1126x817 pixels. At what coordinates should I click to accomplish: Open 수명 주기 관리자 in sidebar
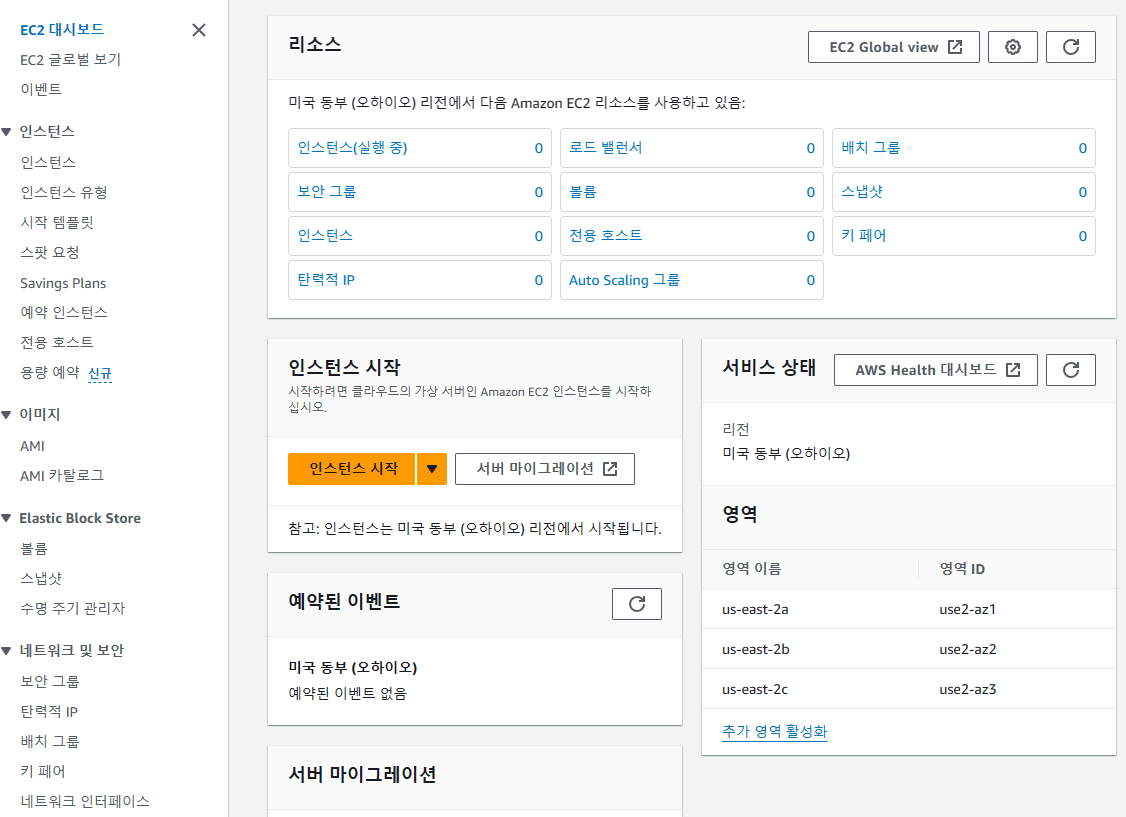click(x=73, y=609)
